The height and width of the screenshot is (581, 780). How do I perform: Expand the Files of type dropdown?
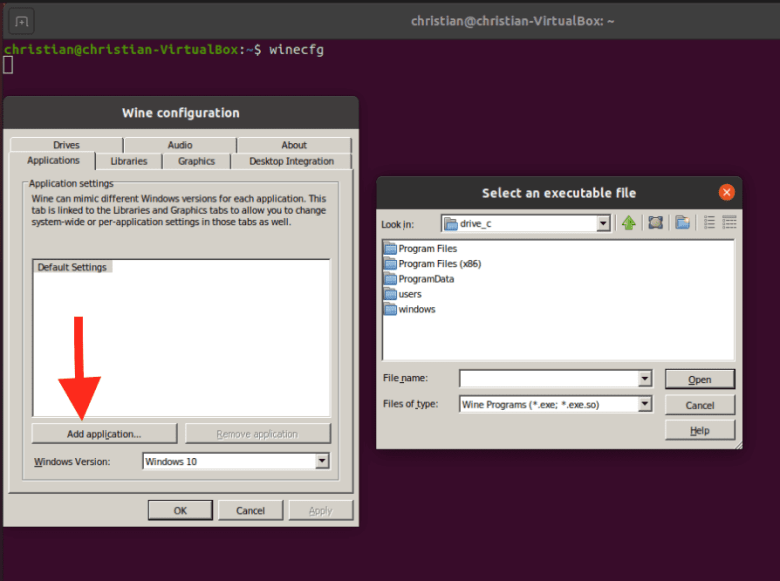pos(645,404)
